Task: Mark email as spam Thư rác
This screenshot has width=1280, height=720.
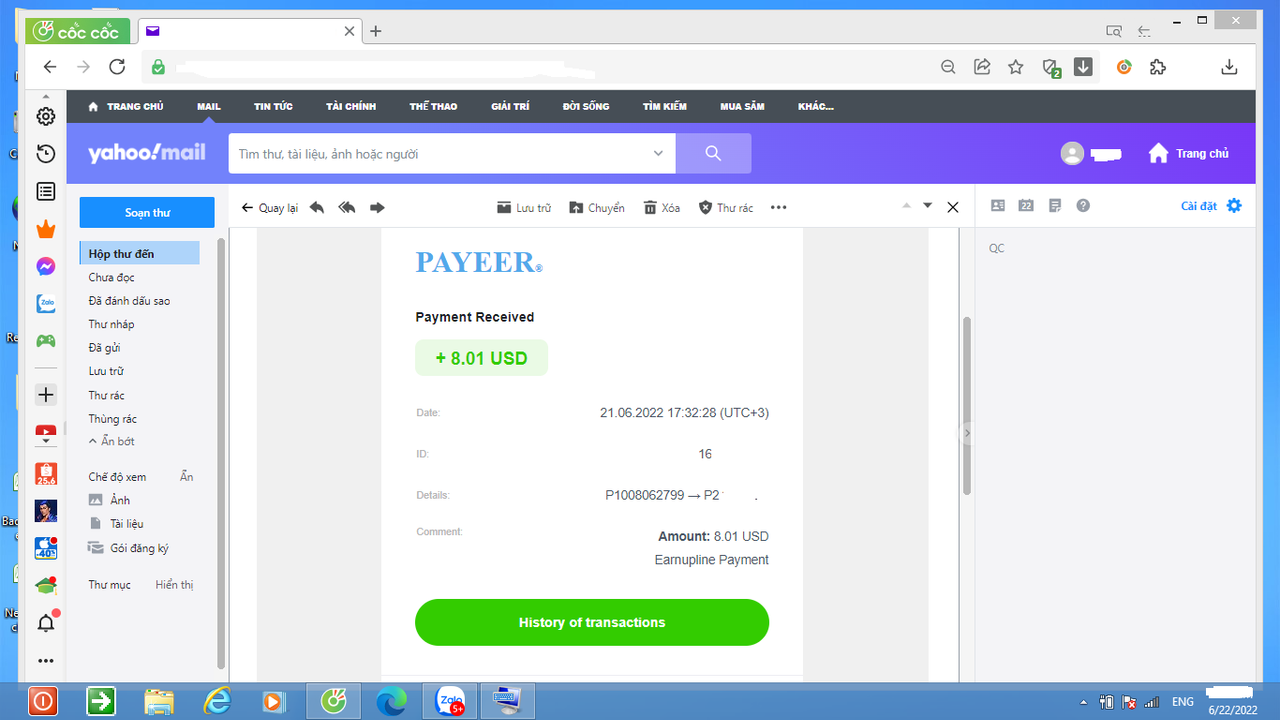Action: (726, 207)
